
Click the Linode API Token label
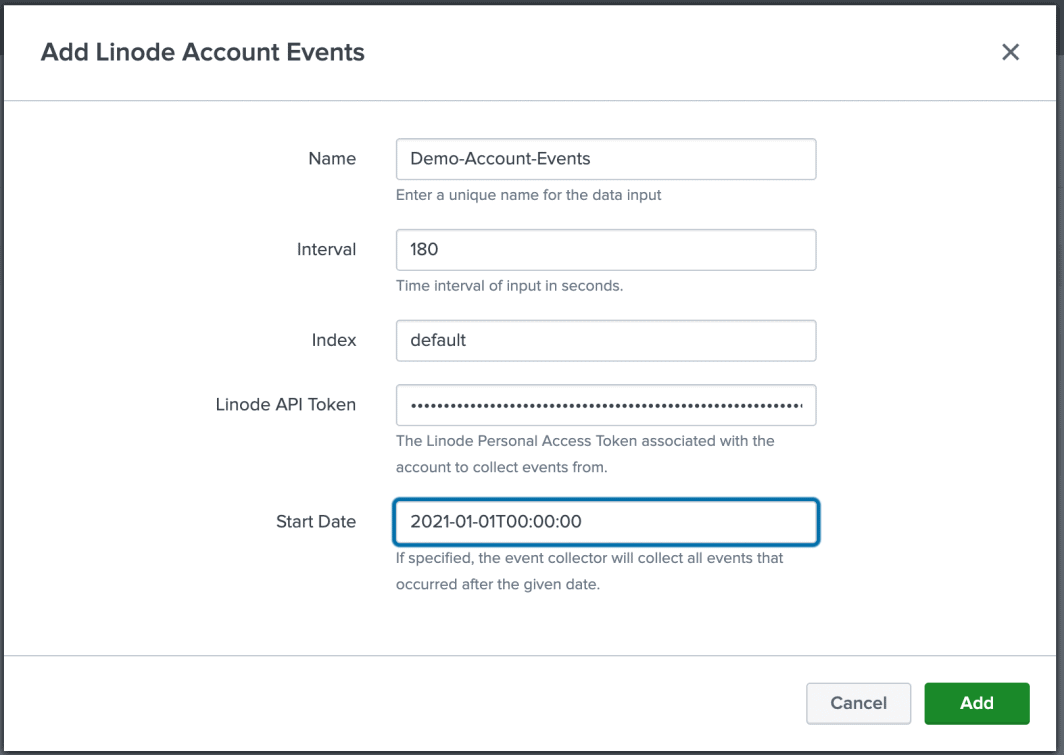coord(286,405)
